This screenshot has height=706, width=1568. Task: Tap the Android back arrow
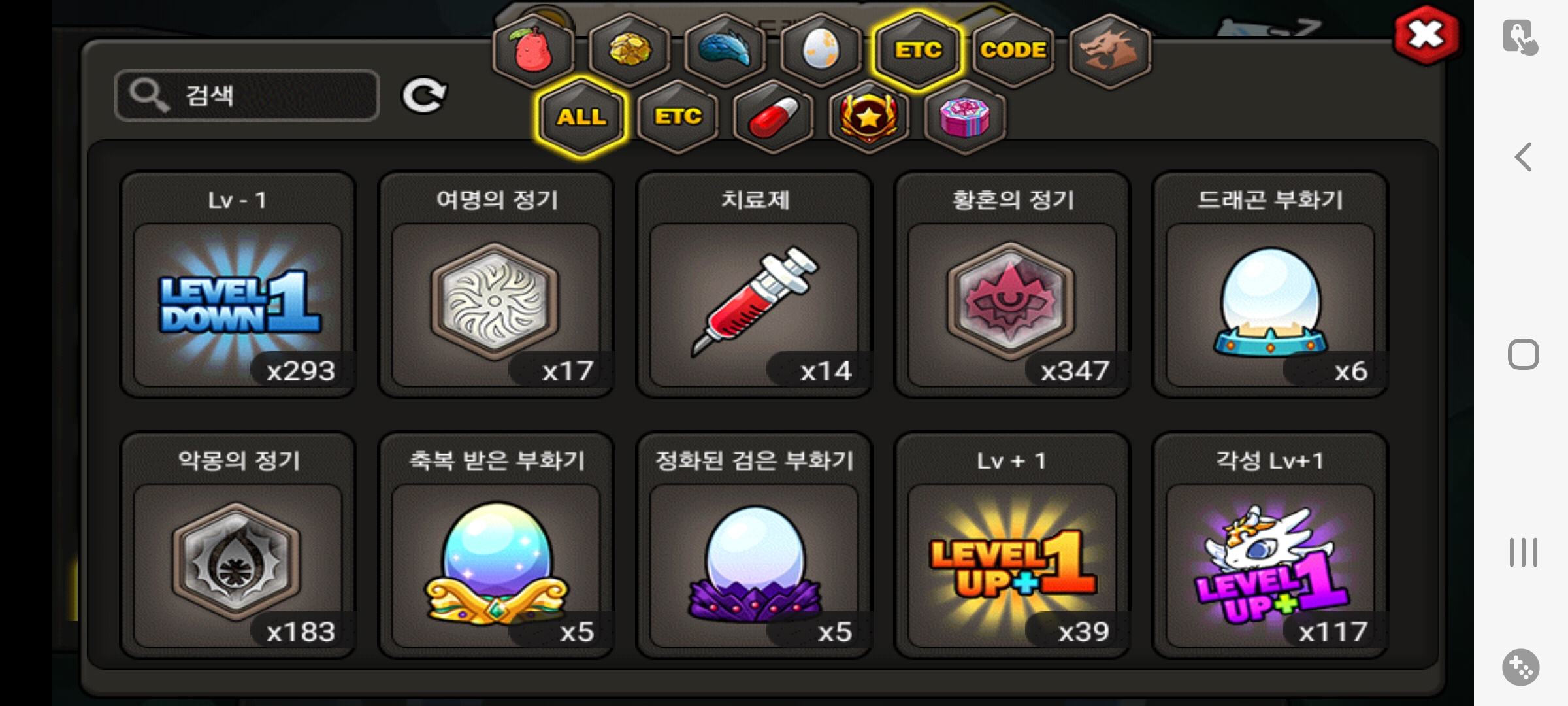click(1523, 157)
